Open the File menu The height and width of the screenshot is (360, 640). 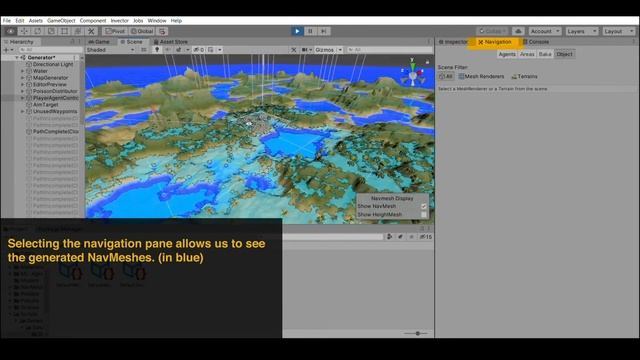[x=7, y=20]
